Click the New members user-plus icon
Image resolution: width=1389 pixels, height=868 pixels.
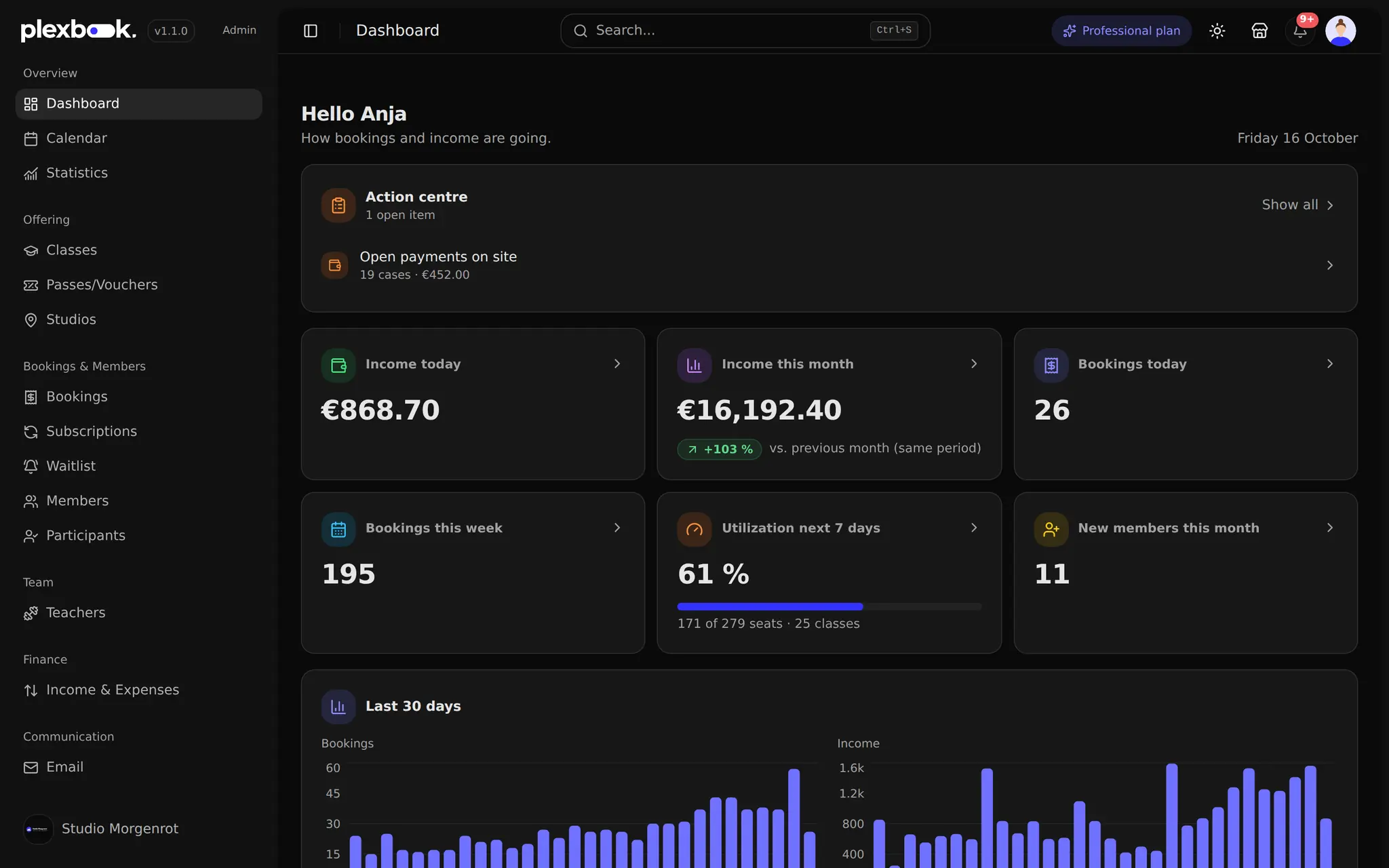[x=1051, y=530]
